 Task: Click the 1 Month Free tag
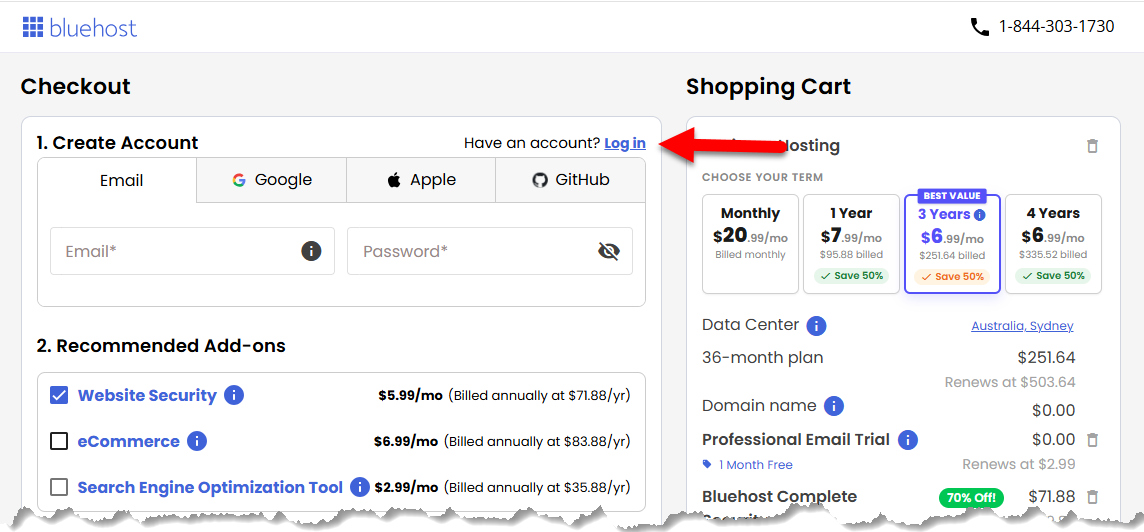coord(747,465)
